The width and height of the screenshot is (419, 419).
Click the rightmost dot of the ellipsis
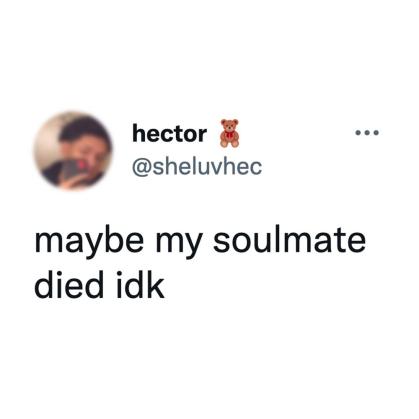point(376,133)
